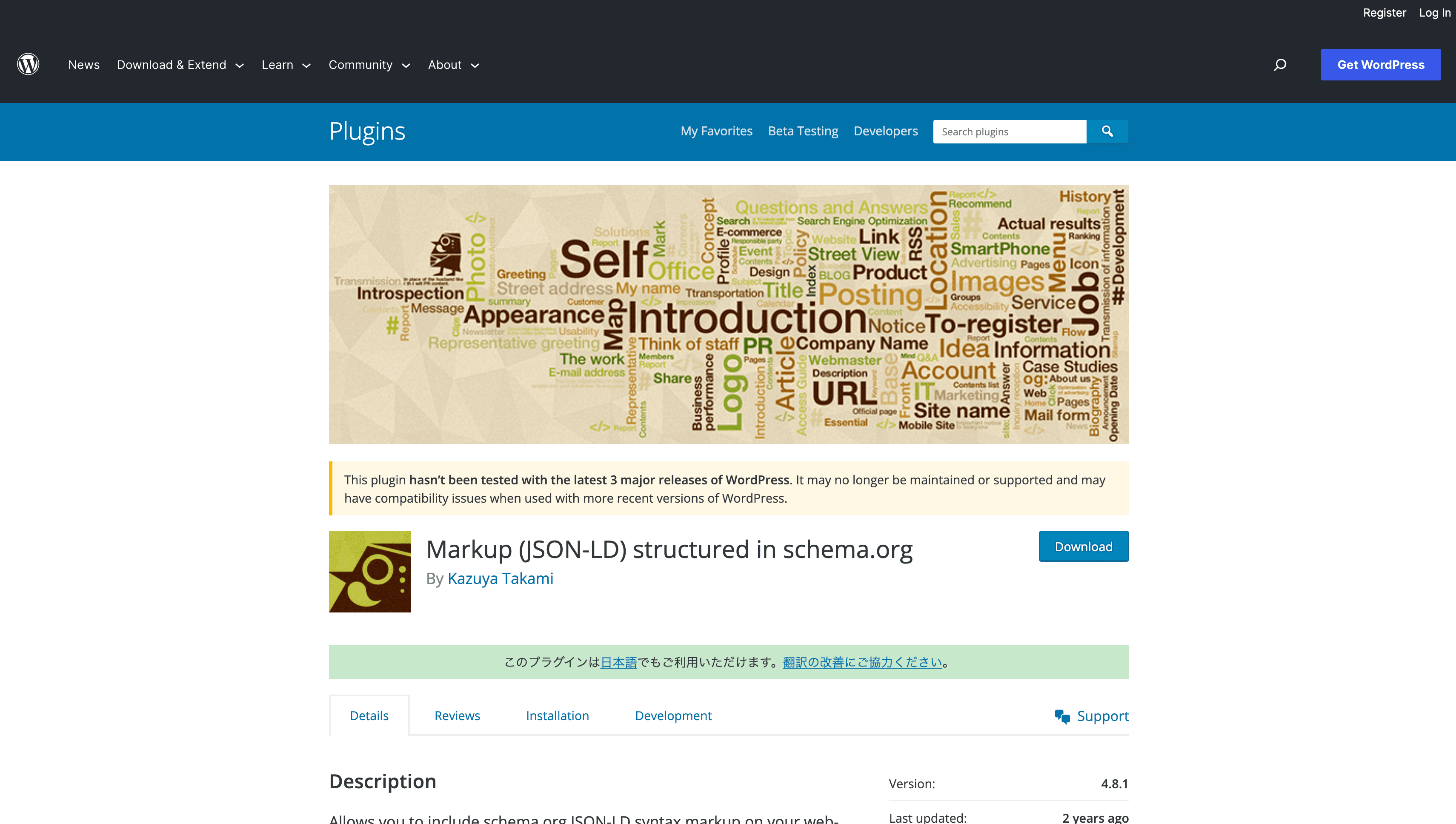Expand the Community dropdown menu
The height and width of the screenshot is (824, 1456).
click(x=369, y=65)
